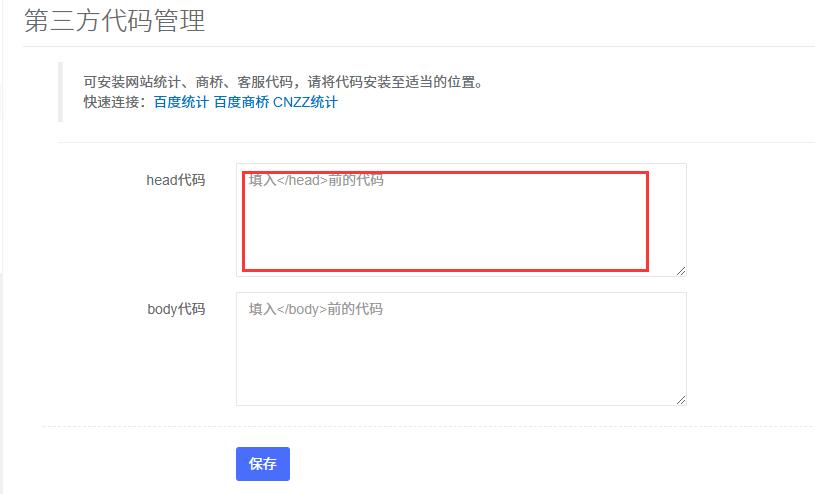Click the head代码 textarea resize handle

(x=681, y=271)
